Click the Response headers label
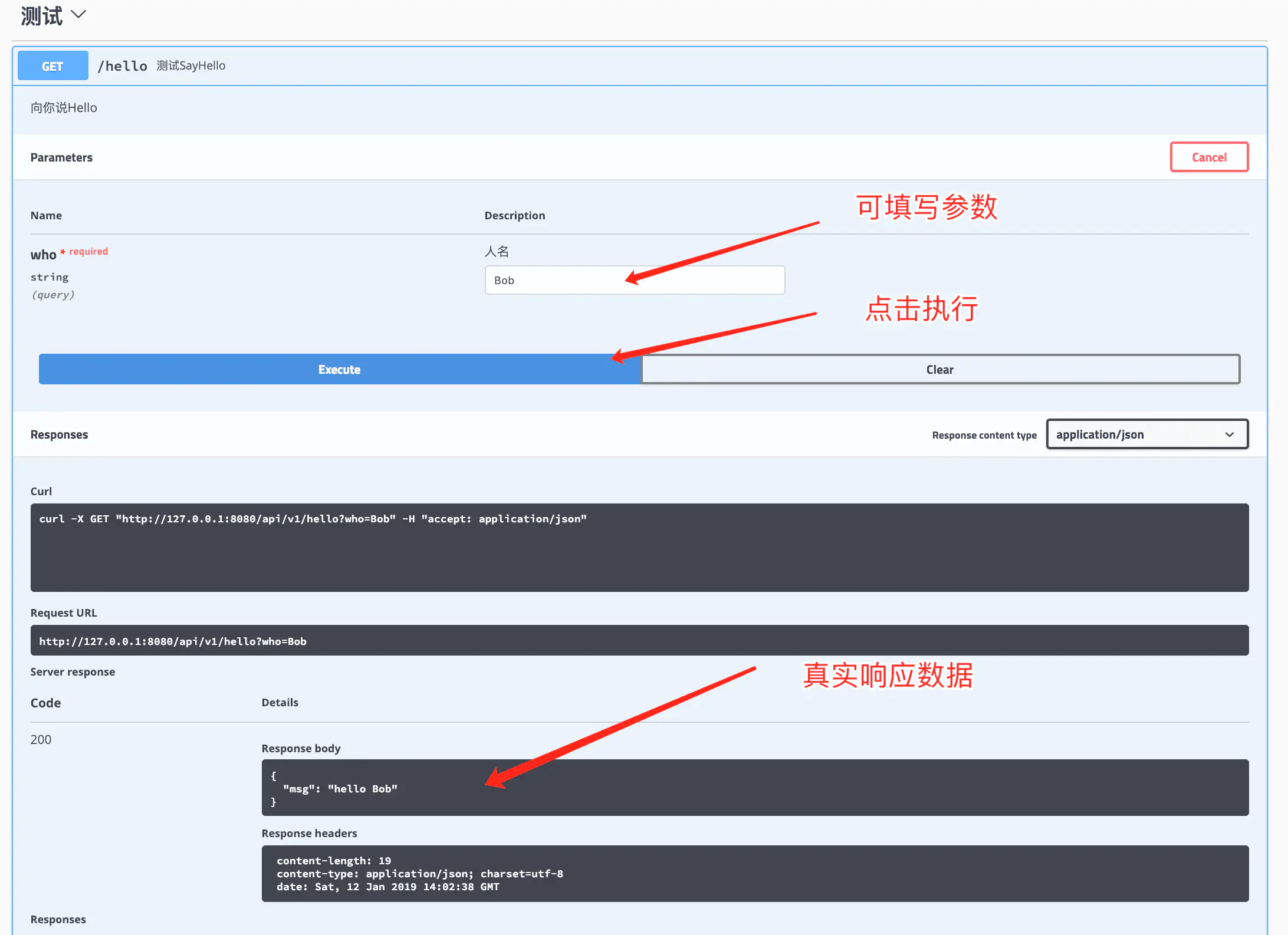 click(x=310, y=834)
